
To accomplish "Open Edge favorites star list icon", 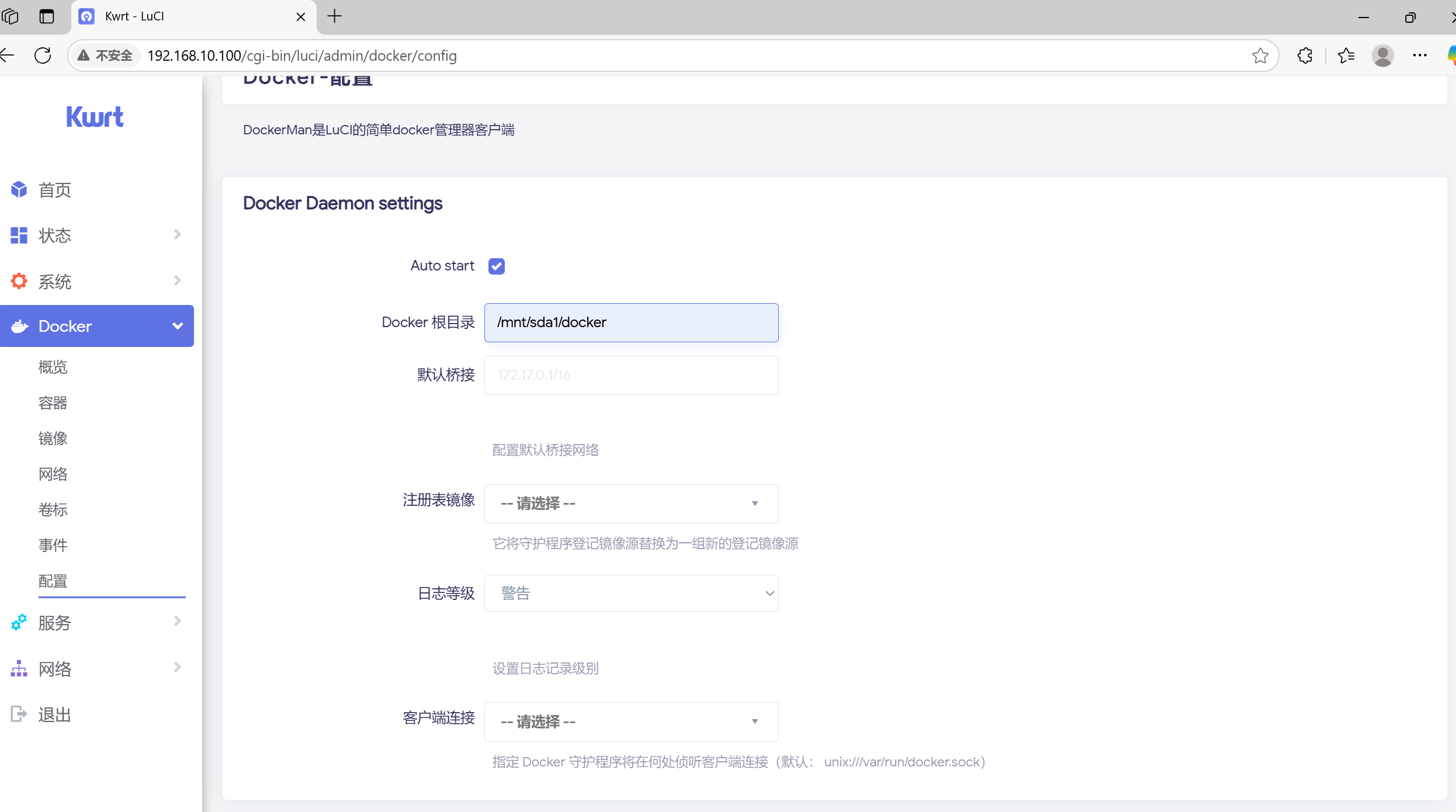I will pos(1346,55).
